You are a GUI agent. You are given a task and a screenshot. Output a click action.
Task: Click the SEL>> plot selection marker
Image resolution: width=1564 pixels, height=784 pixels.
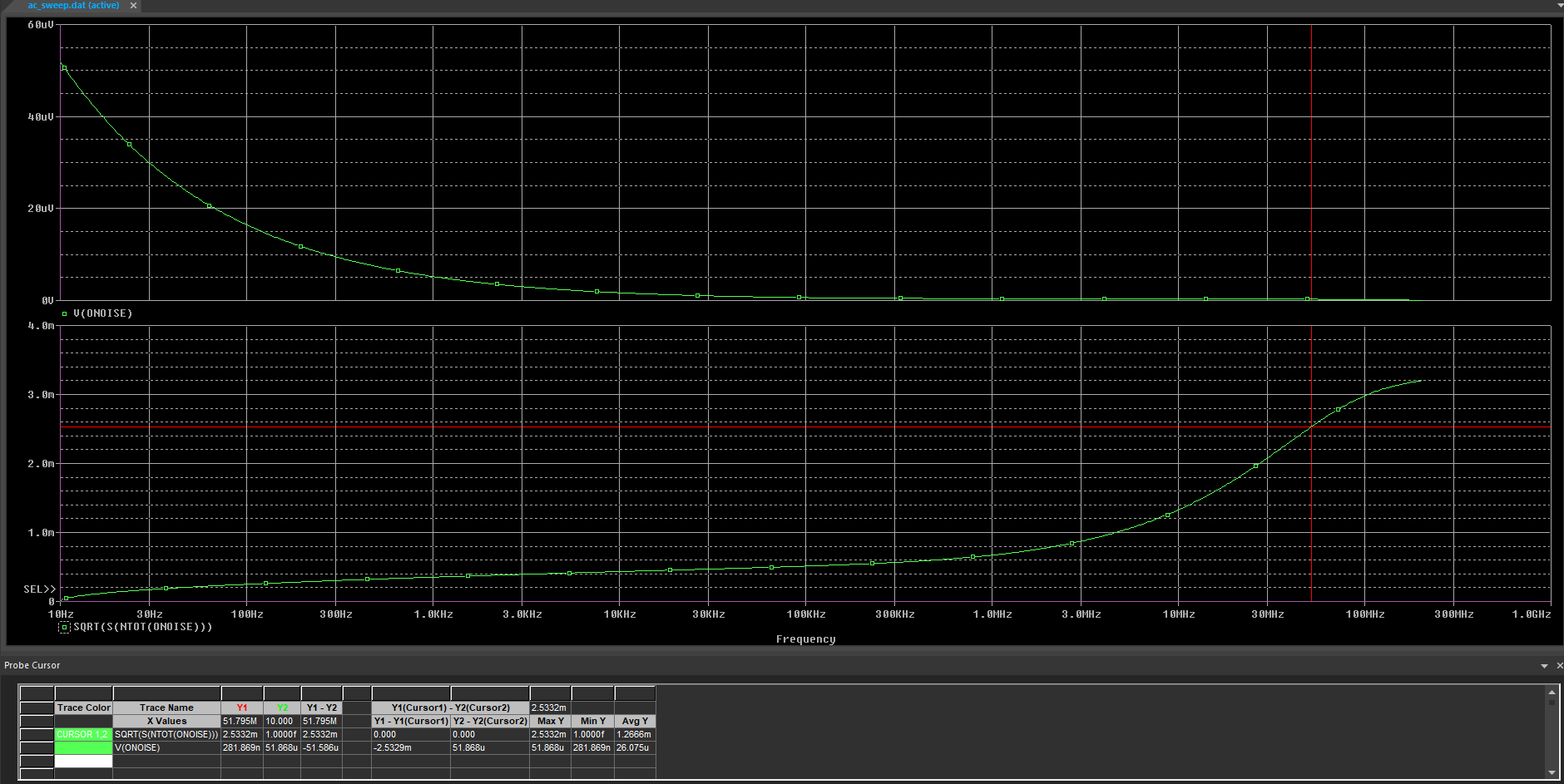click(x=39, y=589)
